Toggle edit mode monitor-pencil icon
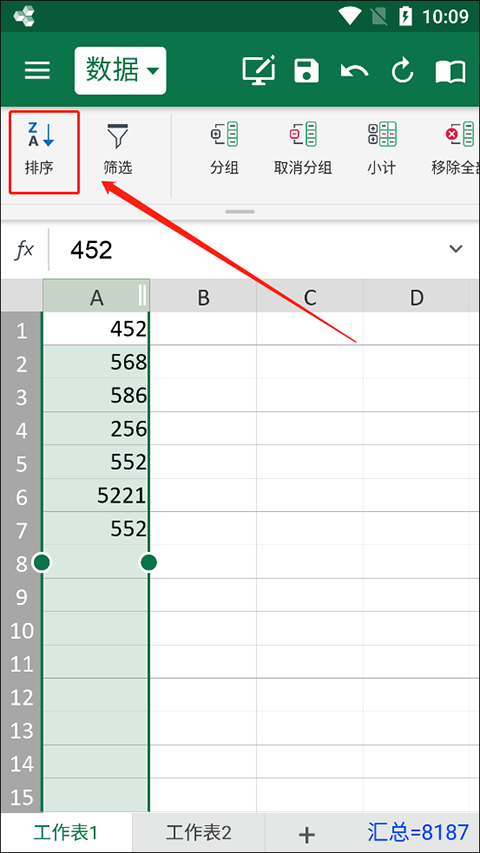This screenshot has height=853, width=480. point(259,70)
